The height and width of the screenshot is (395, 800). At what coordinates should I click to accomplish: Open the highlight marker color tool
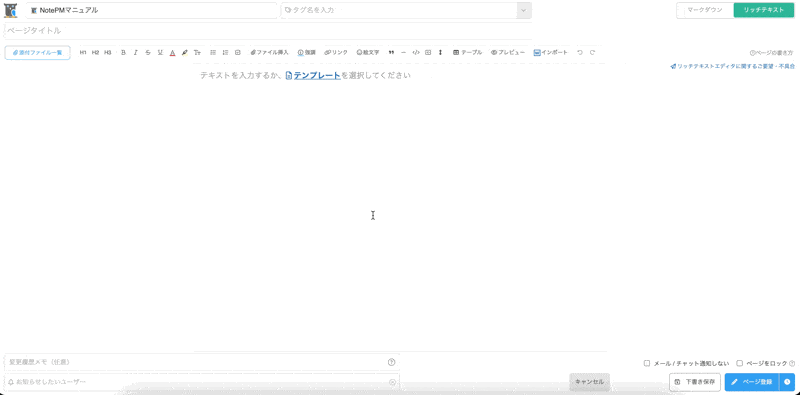185,53
